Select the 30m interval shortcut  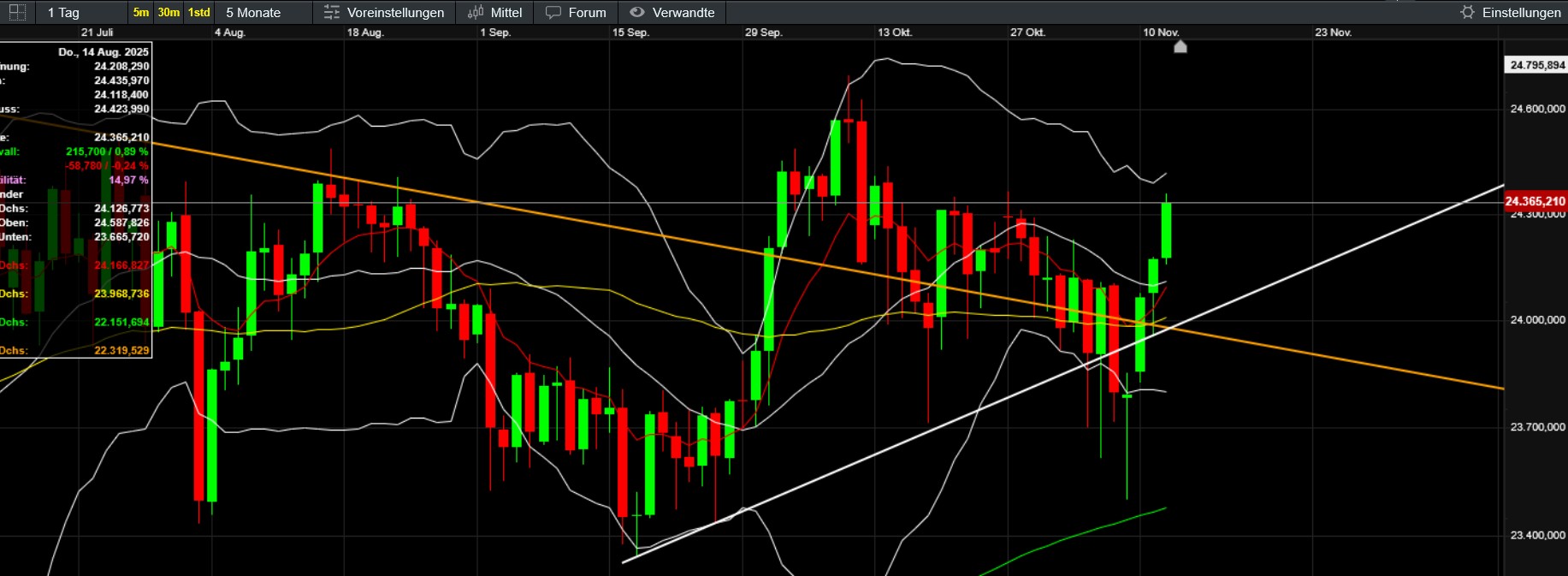(x=169, y=12)
